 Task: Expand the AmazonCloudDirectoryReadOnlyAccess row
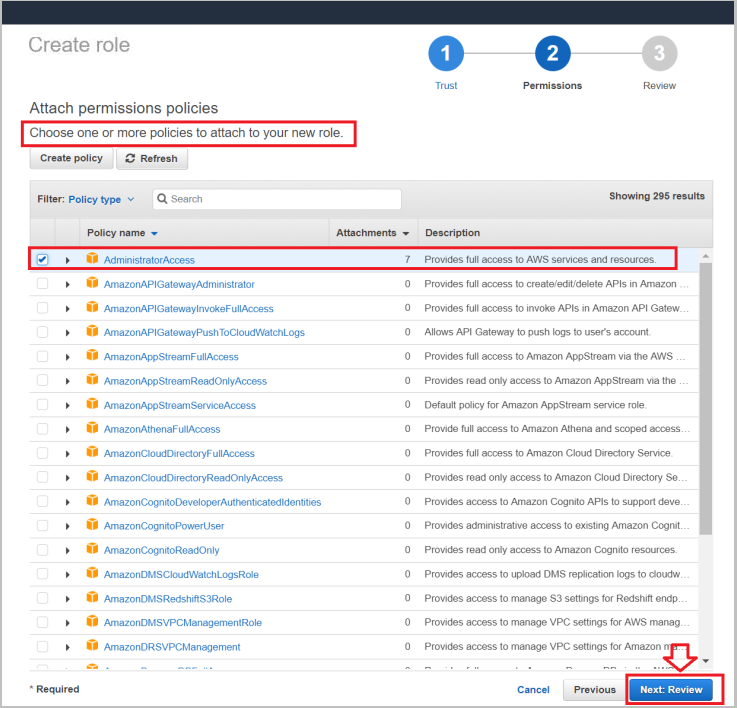(68, 478)
